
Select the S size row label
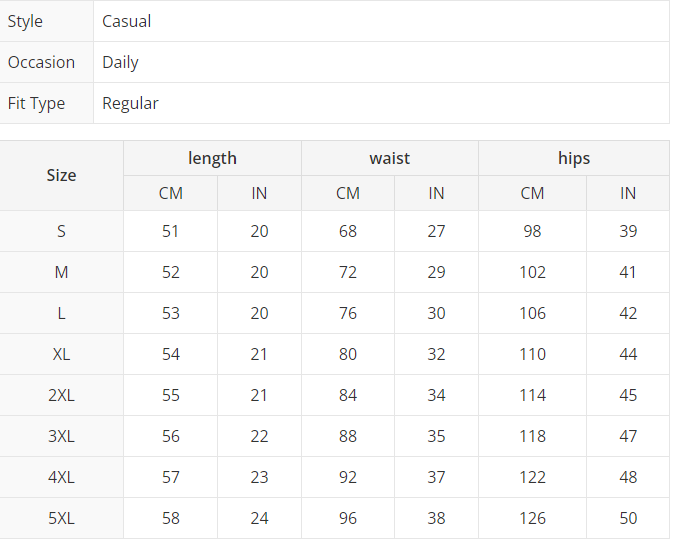pyautogui.click(x=61, y=231)
